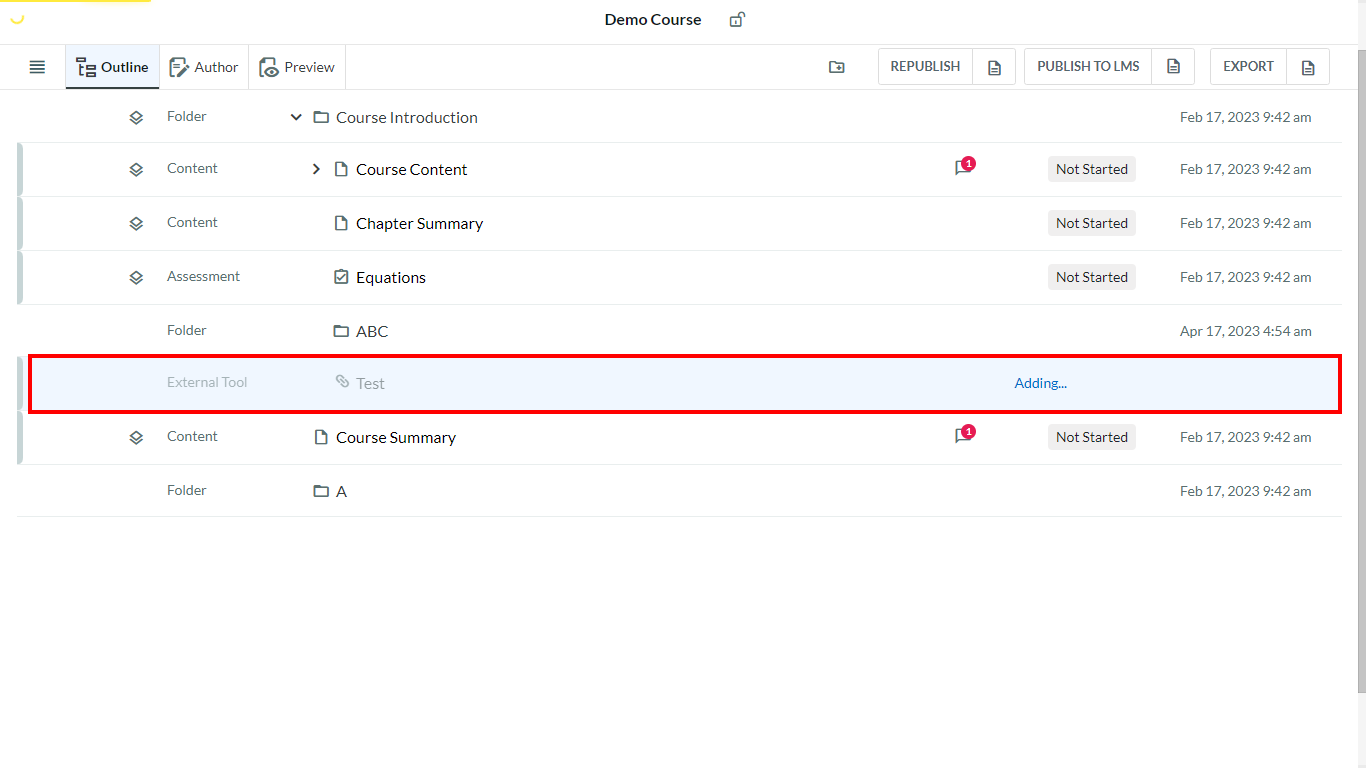The image size is (1366, 768).
Task: Select the folder titled A
Action: click(x=341, y=491)
